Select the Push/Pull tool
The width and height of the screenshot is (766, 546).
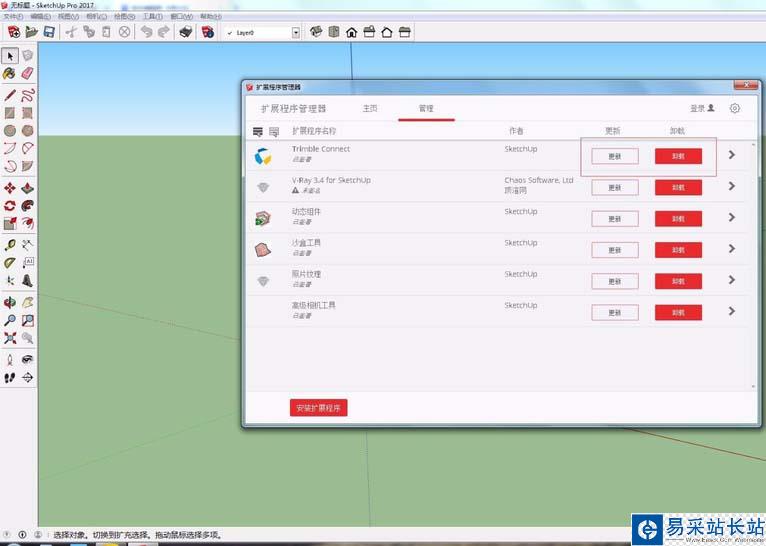(x=28, y=188)
